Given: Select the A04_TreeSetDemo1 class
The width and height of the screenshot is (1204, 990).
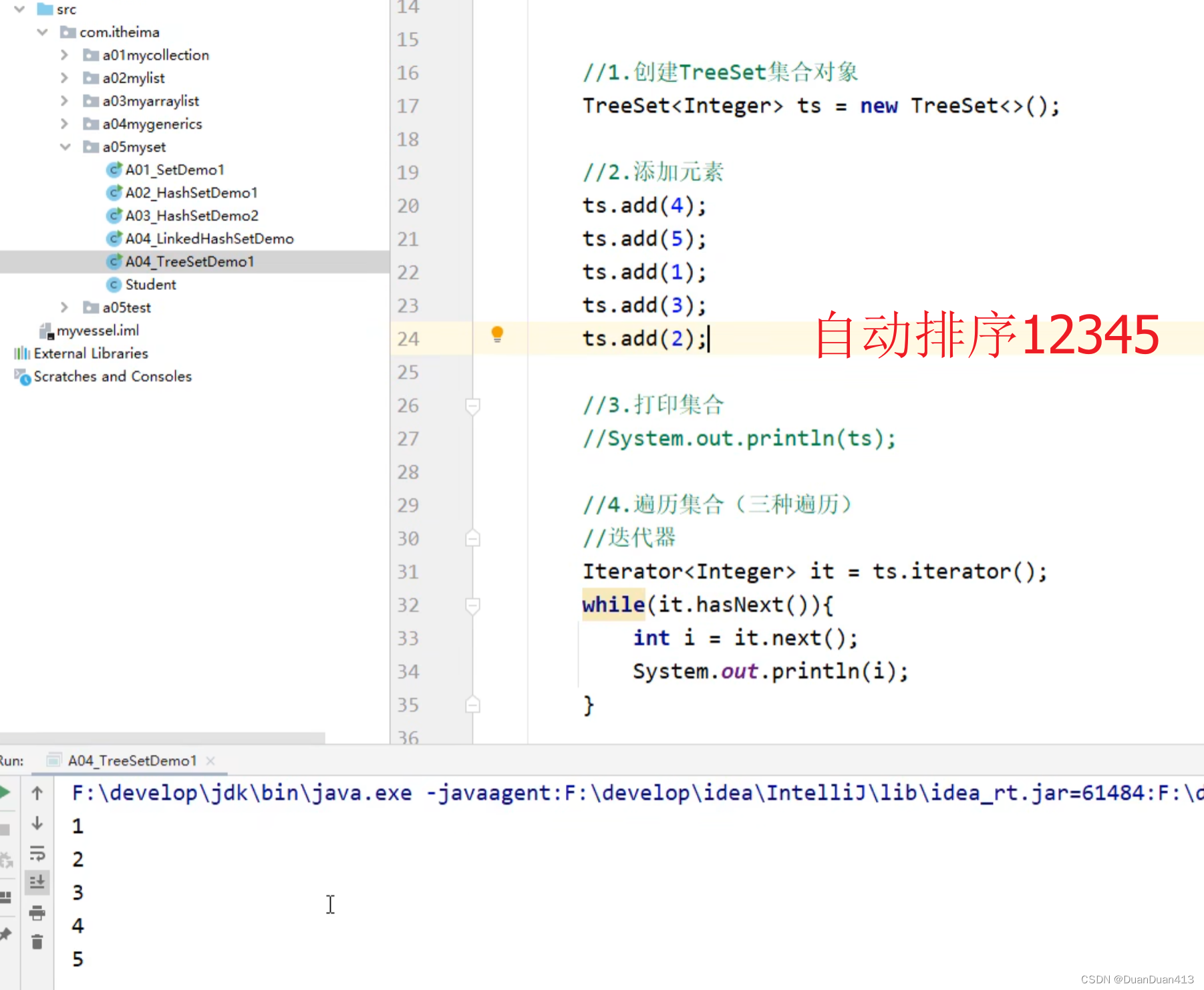Looking at the screenshot, I should click(x=190, y=261).
